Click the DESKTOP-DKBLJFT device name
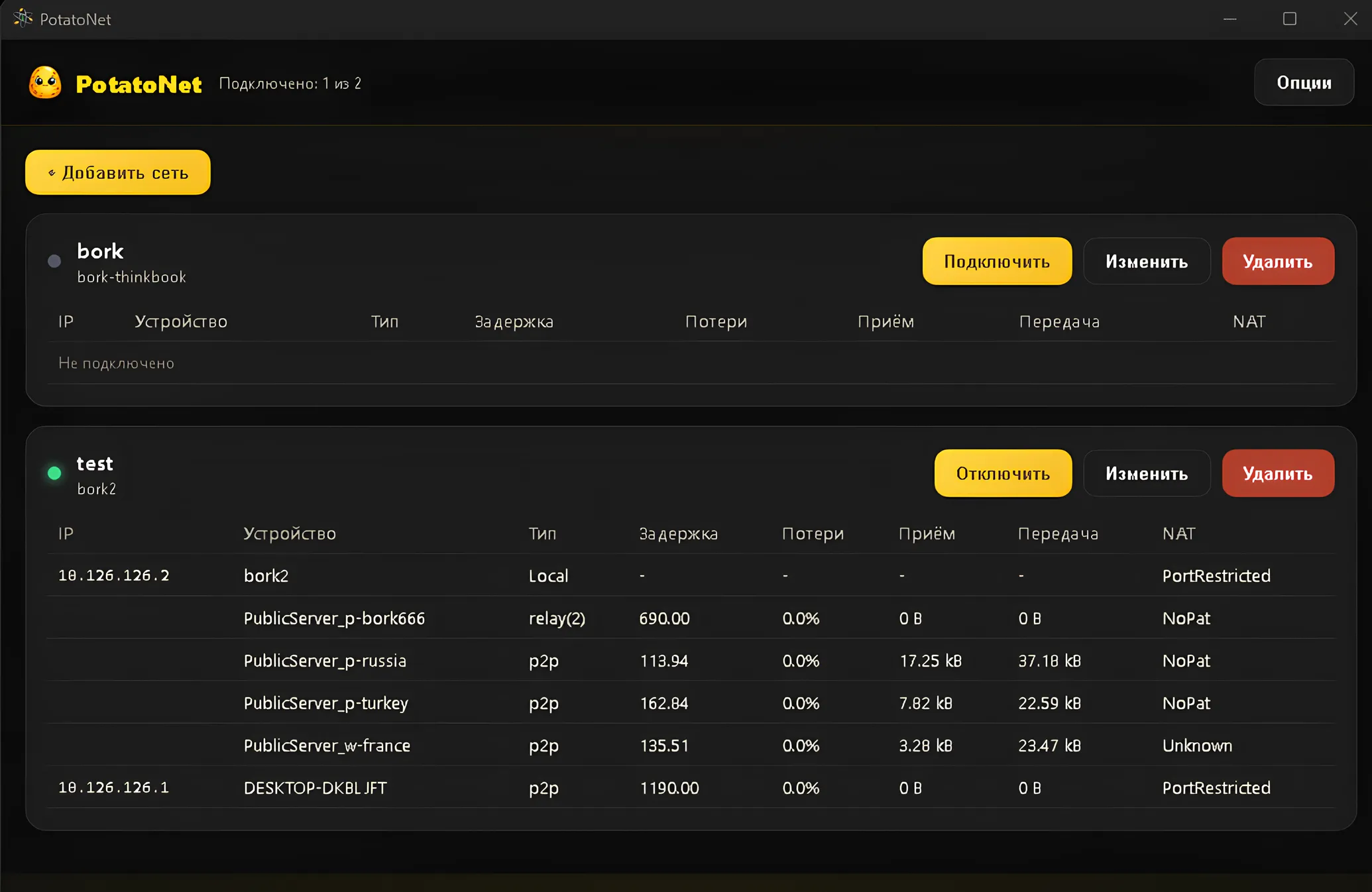Screen dimensions: 1372x892 315,788
